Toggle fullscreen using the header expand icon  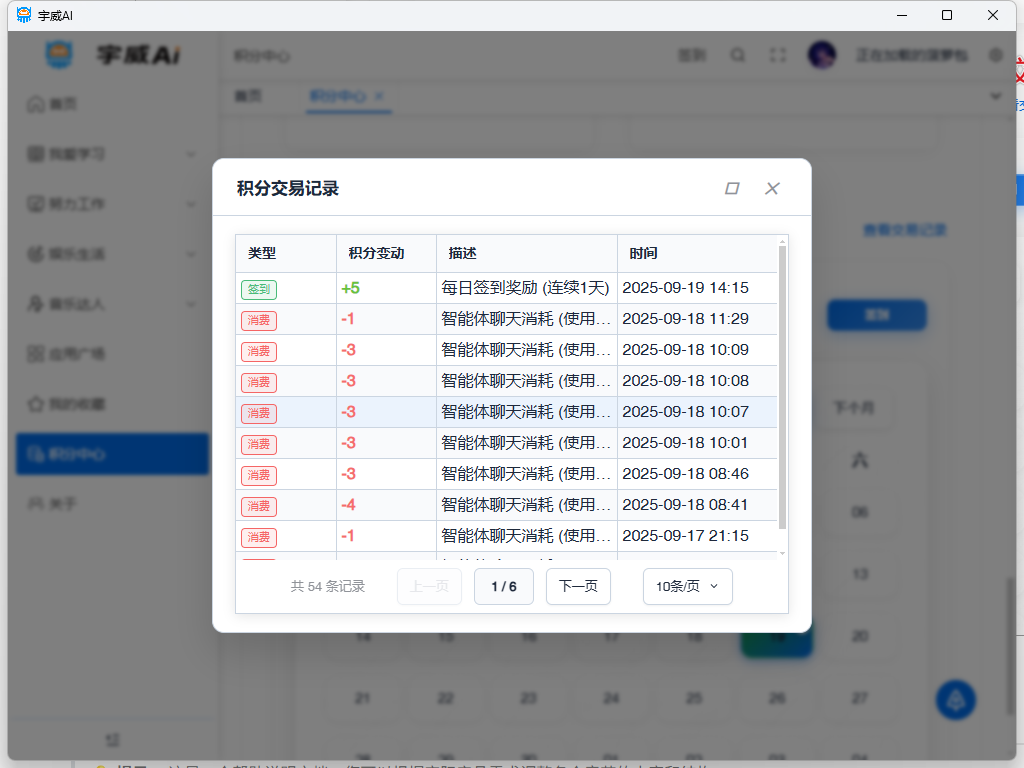point(777,56)
